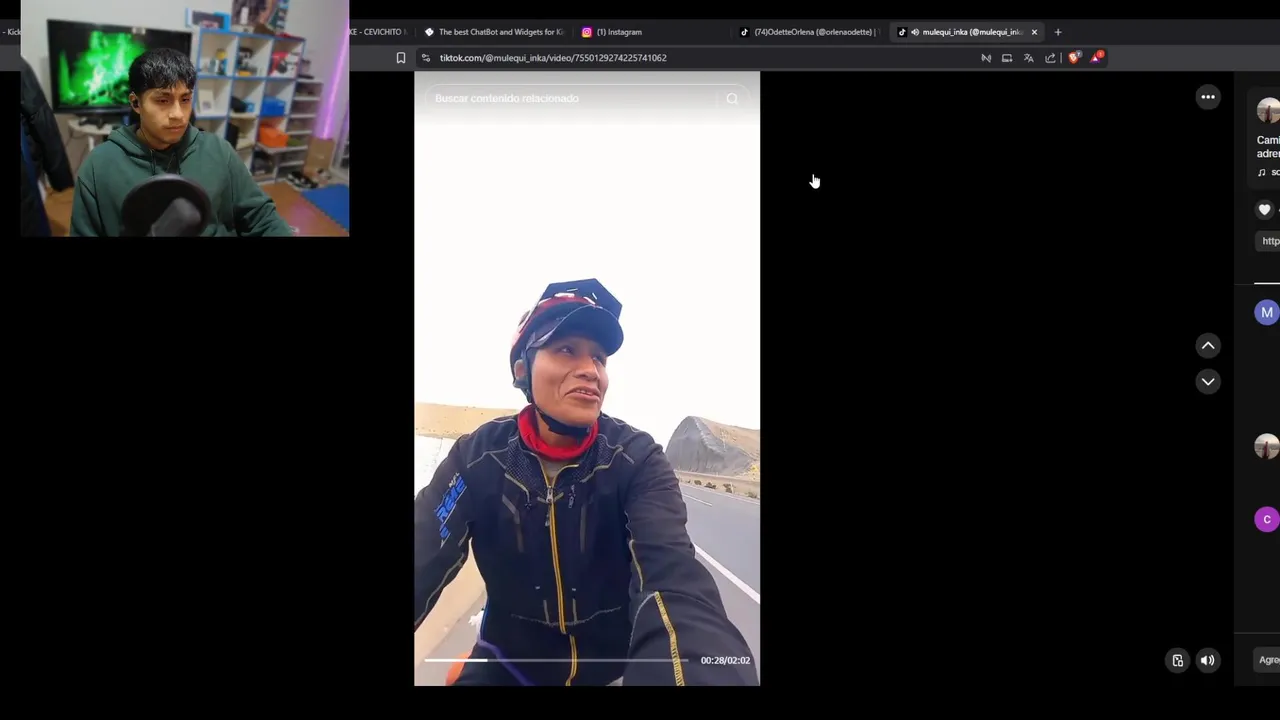Click commenter avatar with letter M
The height and width of the screenshot is (720, 1280).
(x=1267, y=313)
